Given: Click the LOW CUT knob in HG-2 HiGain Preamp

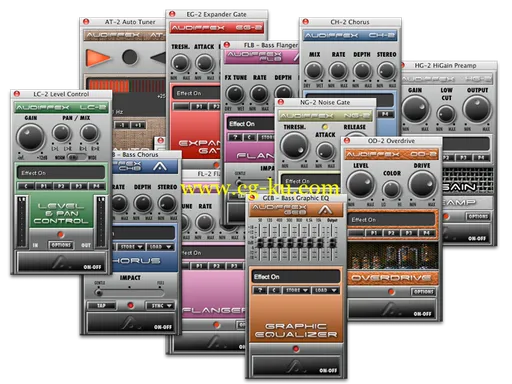Looking at the screenshot, I should 446,114.
